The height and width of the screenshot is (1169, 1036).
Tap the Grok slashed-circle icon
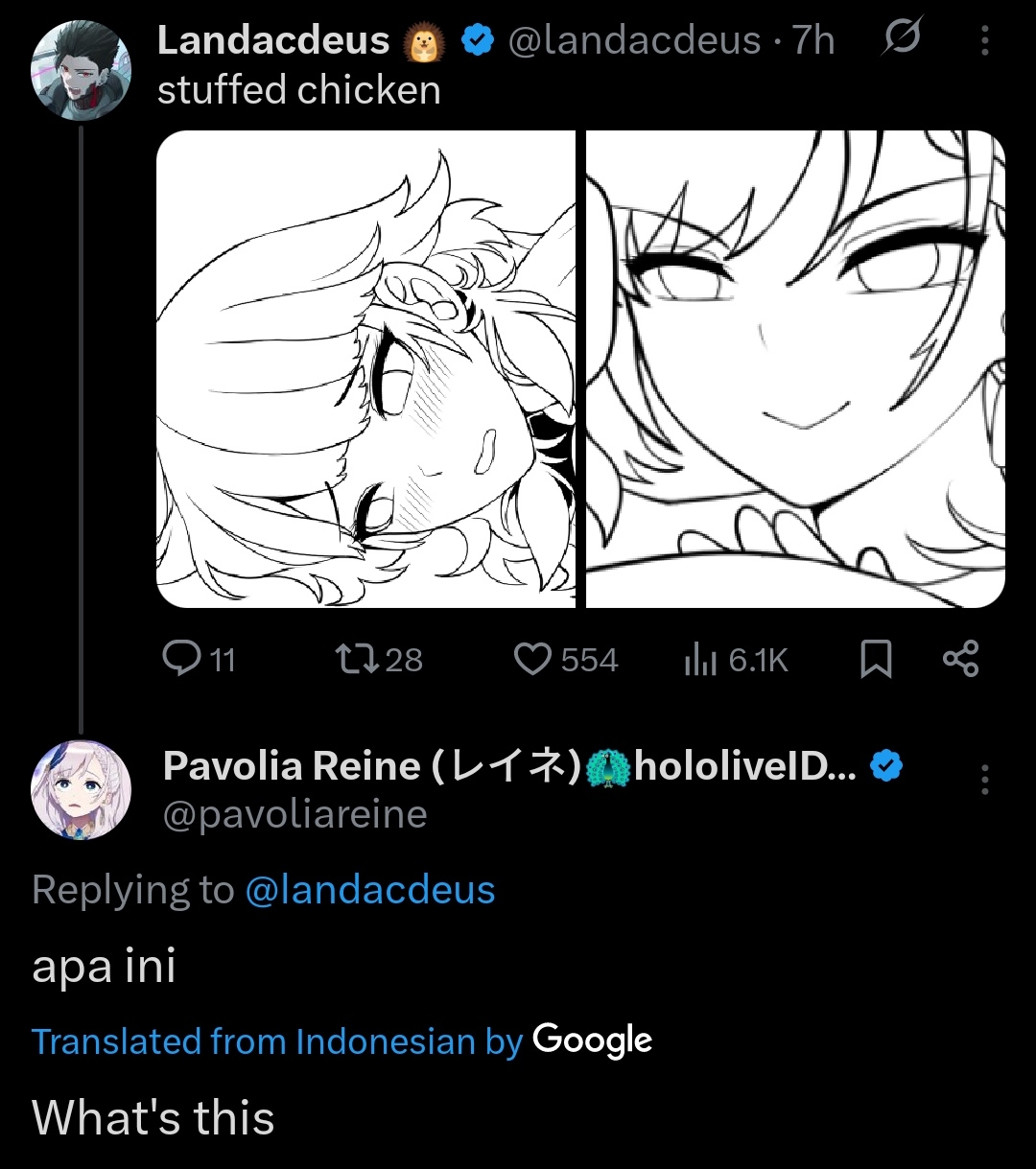pyautogui.click(x=900, y=38)
